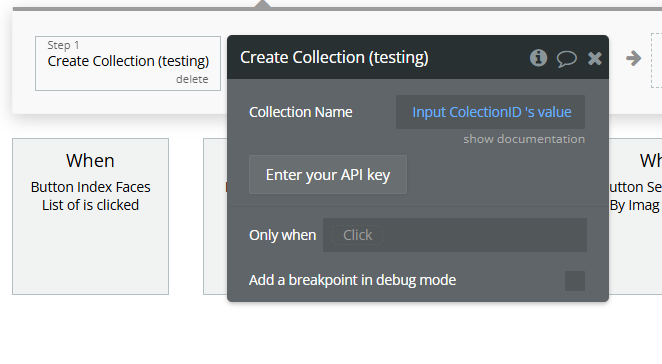The width and height of the screenshot is (662, 364).
Task: Click the triangle pointer above workflow panel
Action: 263,4
